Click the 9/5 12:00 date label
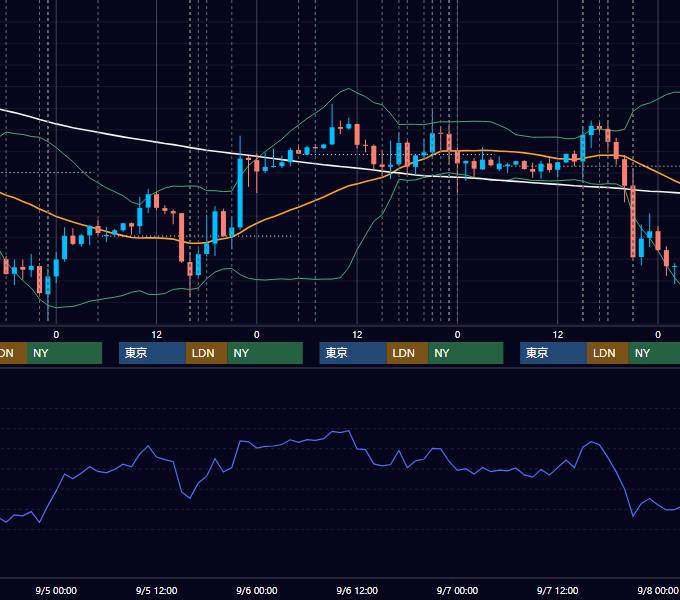The width and height of the screenshot is (680, 600). (x=156, y=590)
